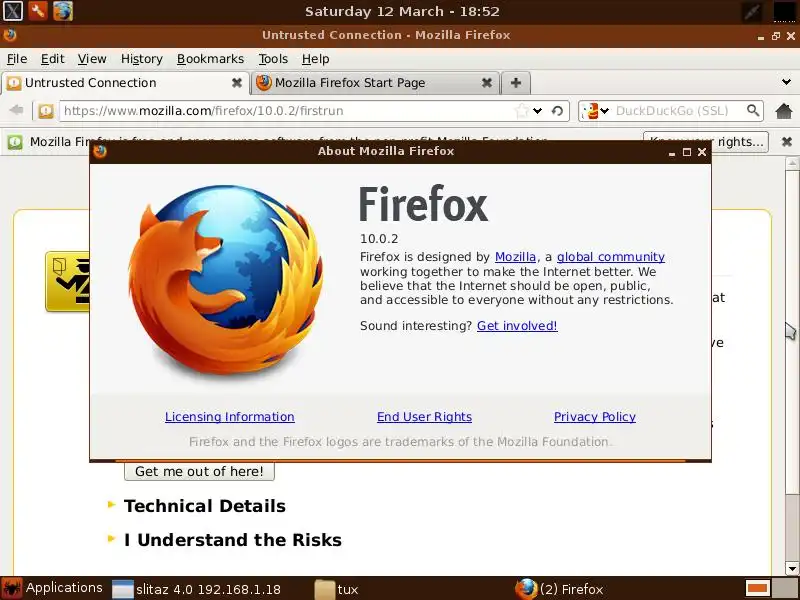Open the tux folder taskbar item
The height and width of the screenshot is (600, 800).
pyautogui.click(x=337, y=589)
